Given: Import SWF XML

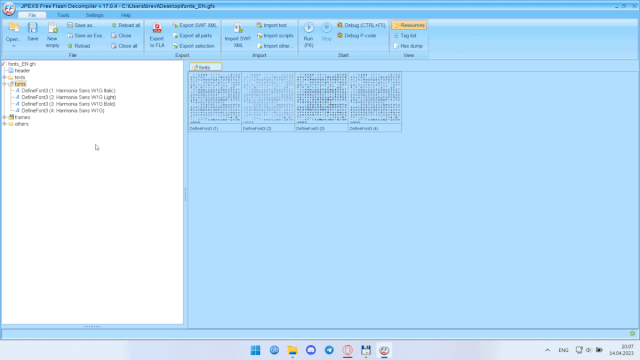Looking at the screenshot, I should (x=238, y=36).
